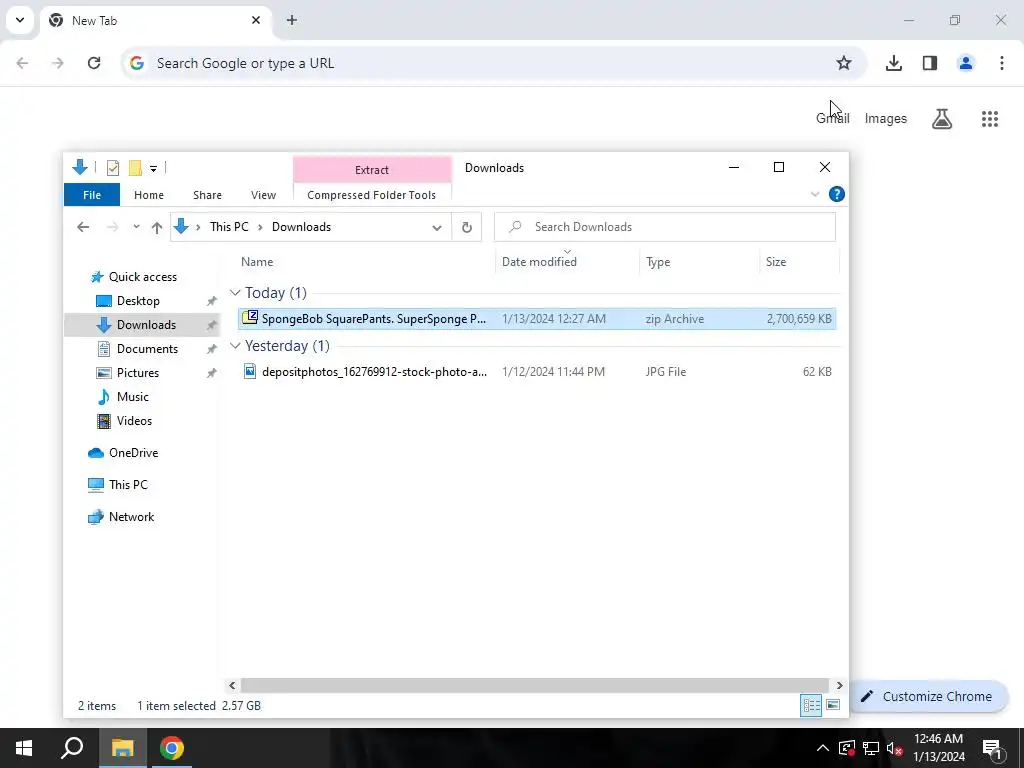Click the Gmail link

tap(833, 118)
